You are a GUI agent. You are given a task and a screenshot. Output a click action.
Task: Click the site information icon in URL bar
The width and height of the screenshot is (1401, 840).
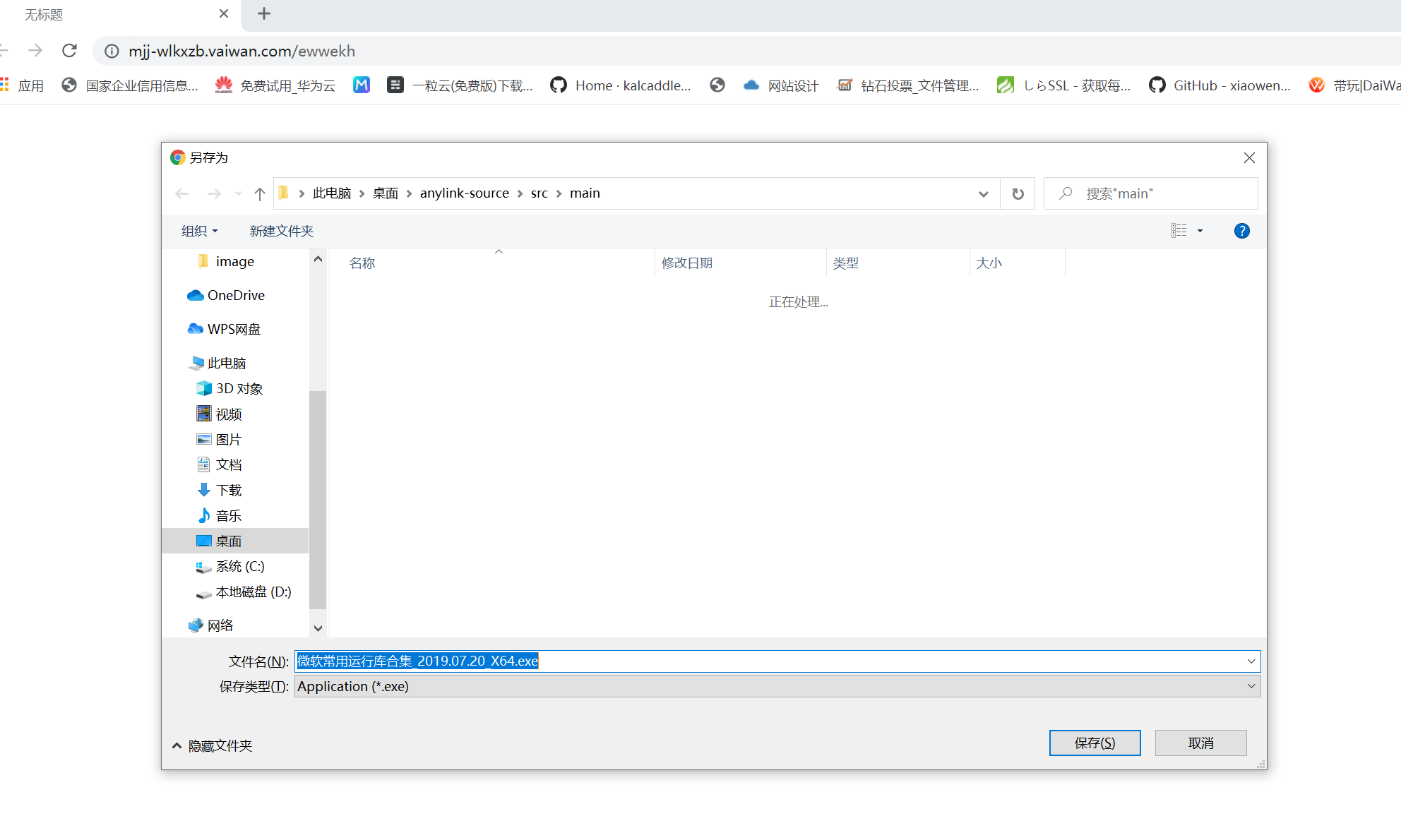pyautogui.click(x=112, y=51)
